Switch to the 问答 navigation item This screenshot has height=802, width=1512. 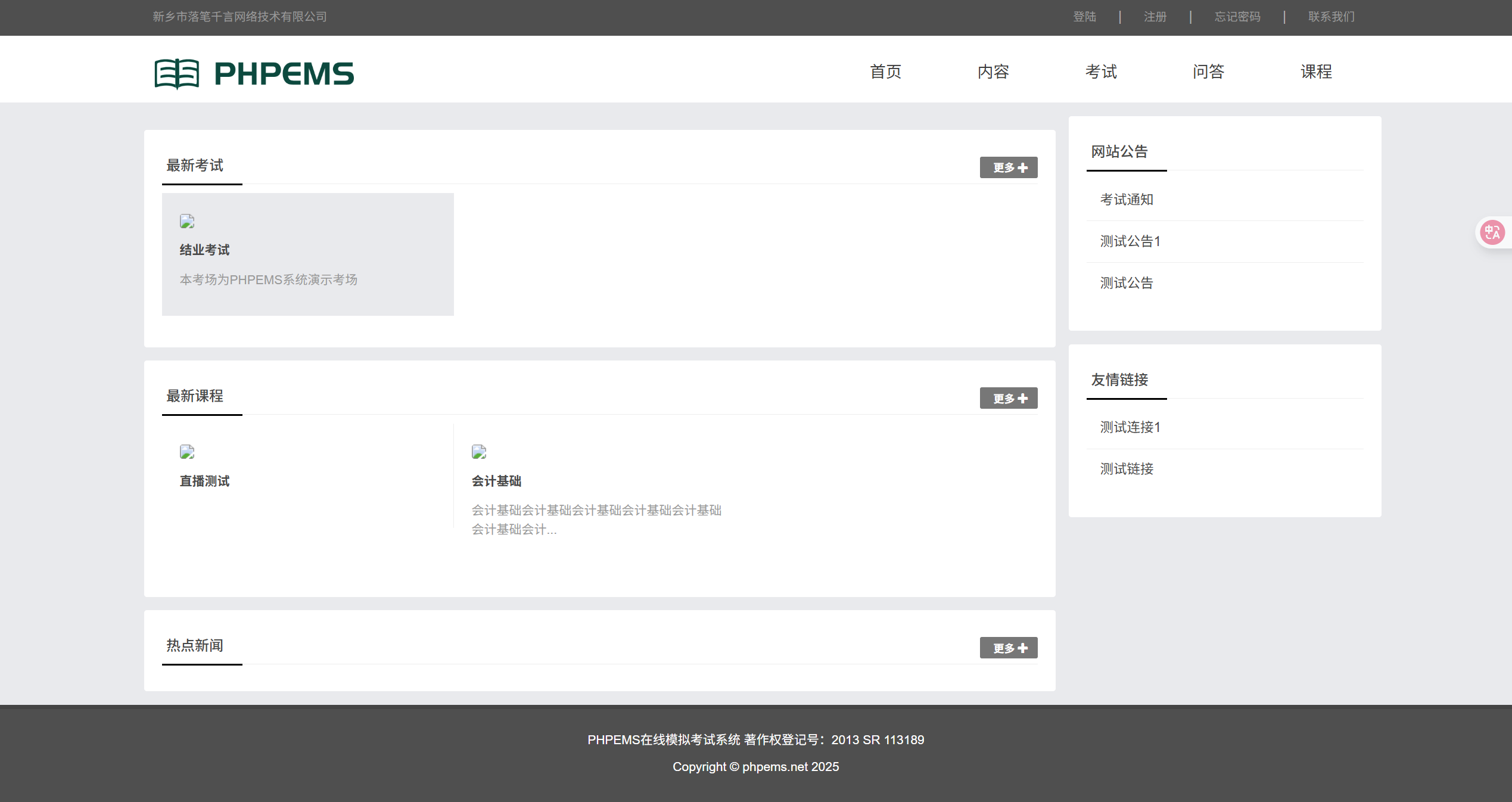pyautogui.click(x=1208, y=72)
